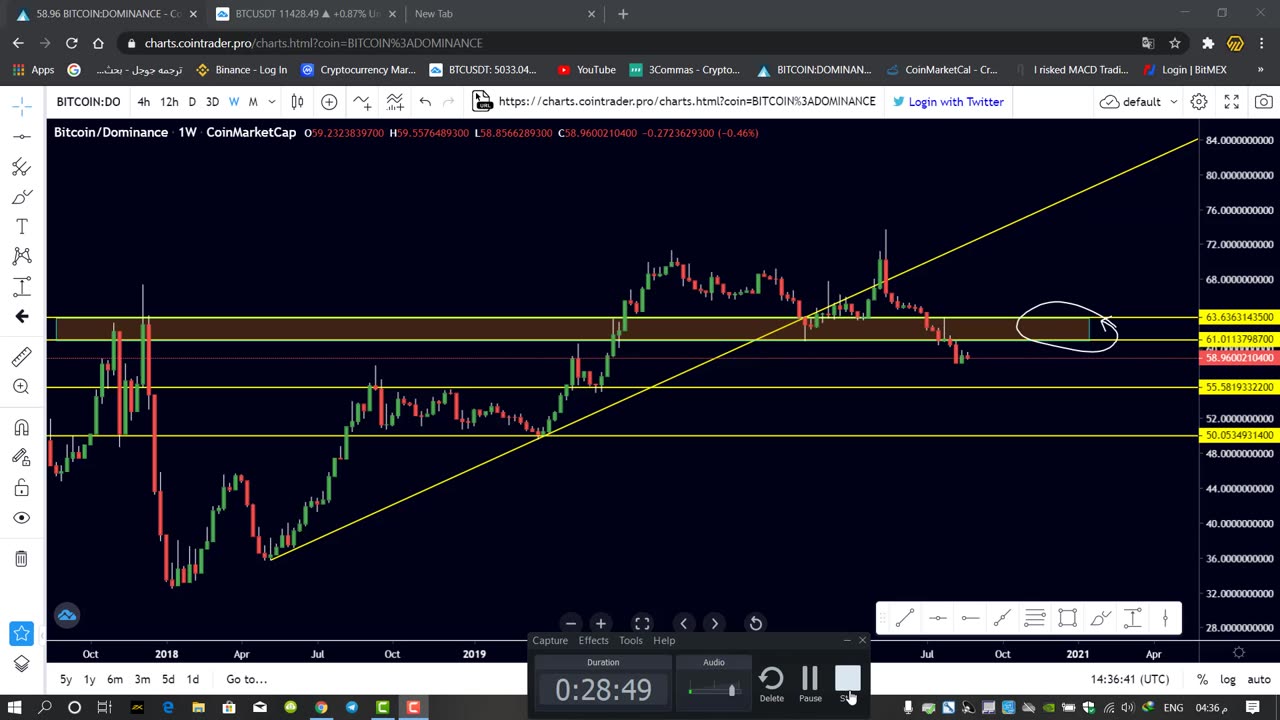Screen dimensions: 1280x720
Task: Select the 4h timeframe
Action: [x=143, y=102]
